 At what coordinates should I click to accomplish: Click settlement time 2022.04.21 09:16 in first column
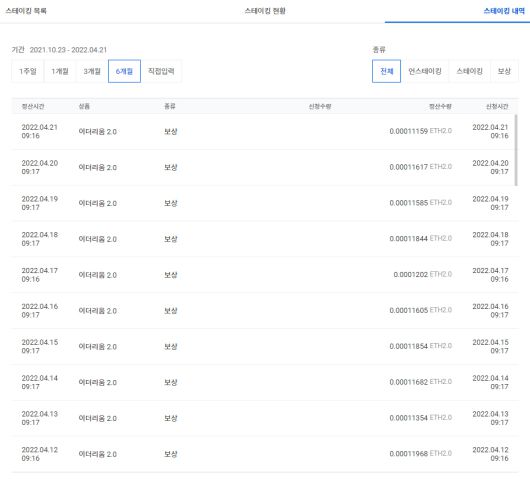tap(40, 131)
